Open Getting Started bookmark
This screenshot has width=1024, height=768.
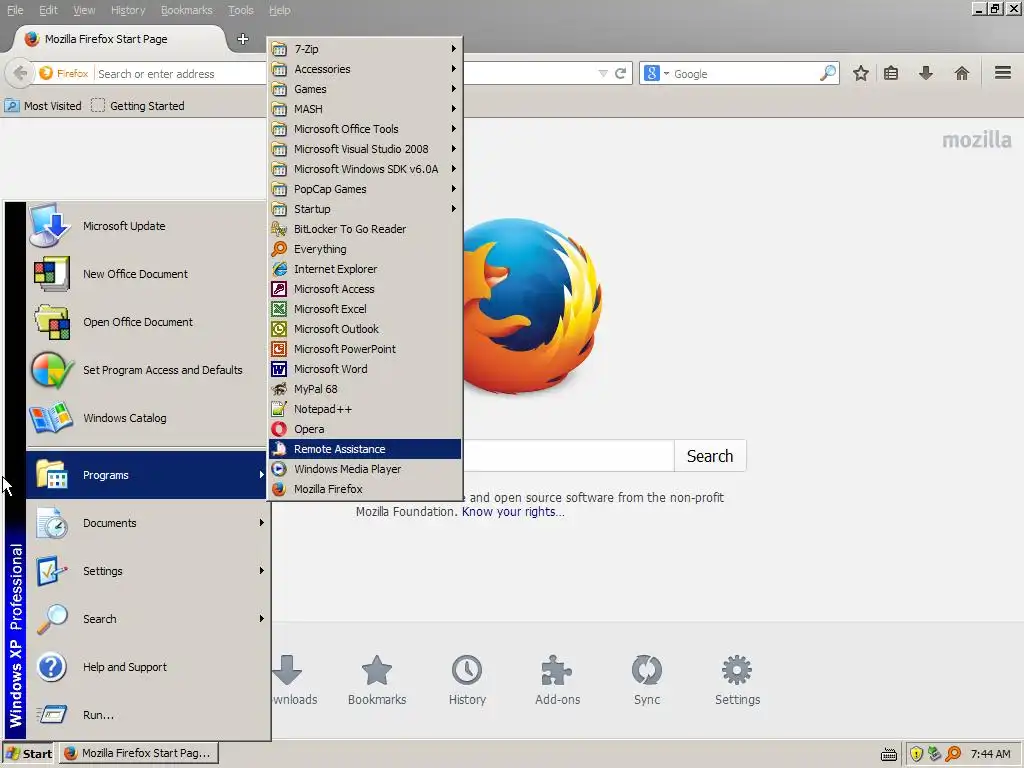[x=138, y=106]
